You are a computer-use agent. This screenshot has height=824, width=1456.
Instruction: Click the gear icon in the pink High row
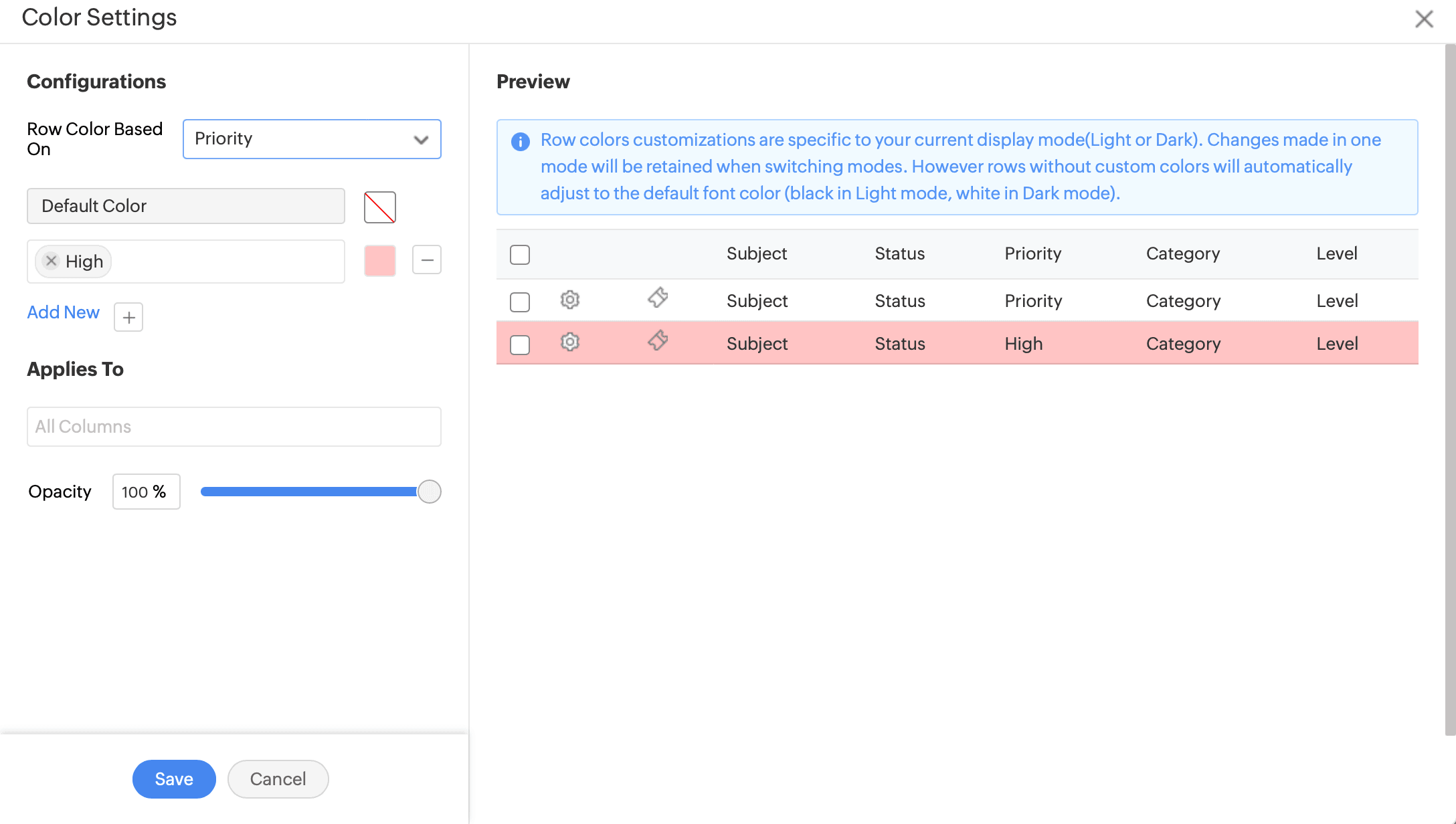569,342
